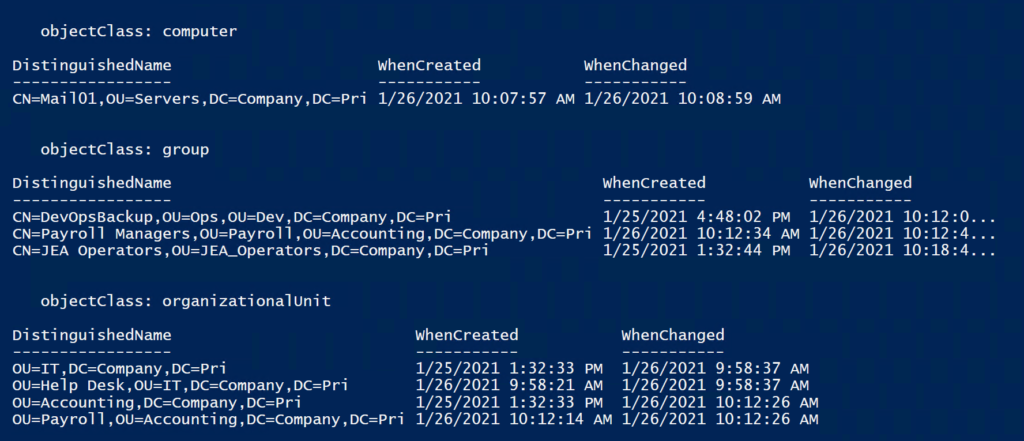Image resolution: width=1024 pixels, height=441 pixels.
Task: Select the OU=Payroll,OU=Accounting entry
Action: 208,419
